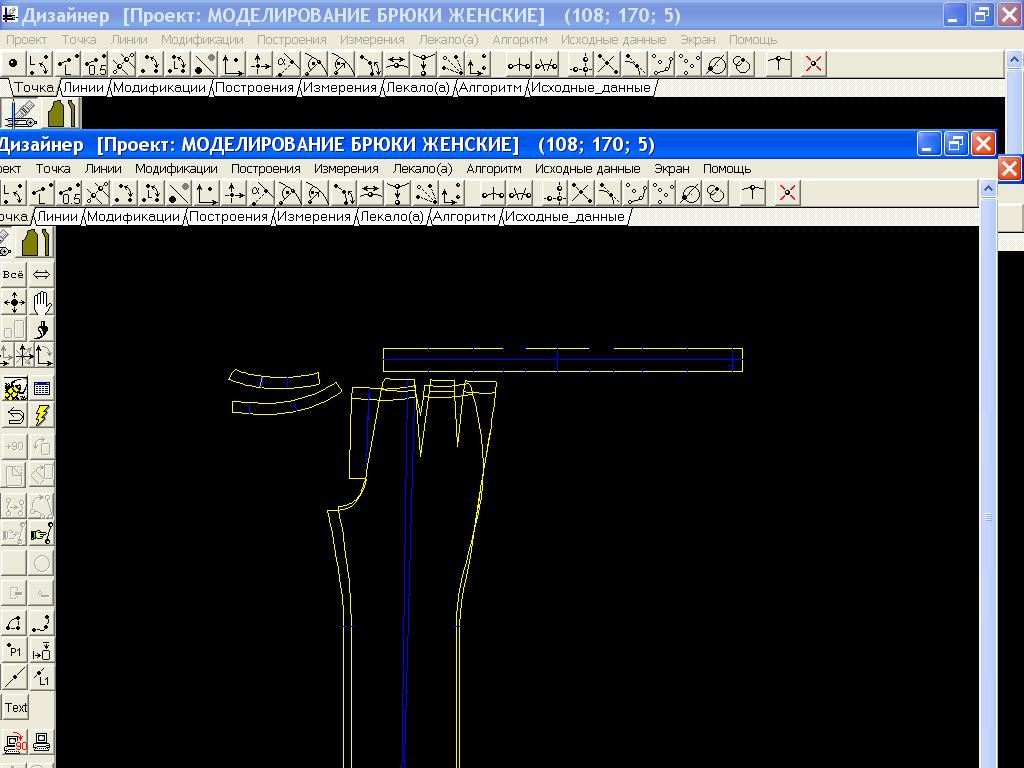The width and height of the screenshot is (1024, 768).
Task: Choose the coordinate axes point tool, front toolbar
Action: click(206, 193)
